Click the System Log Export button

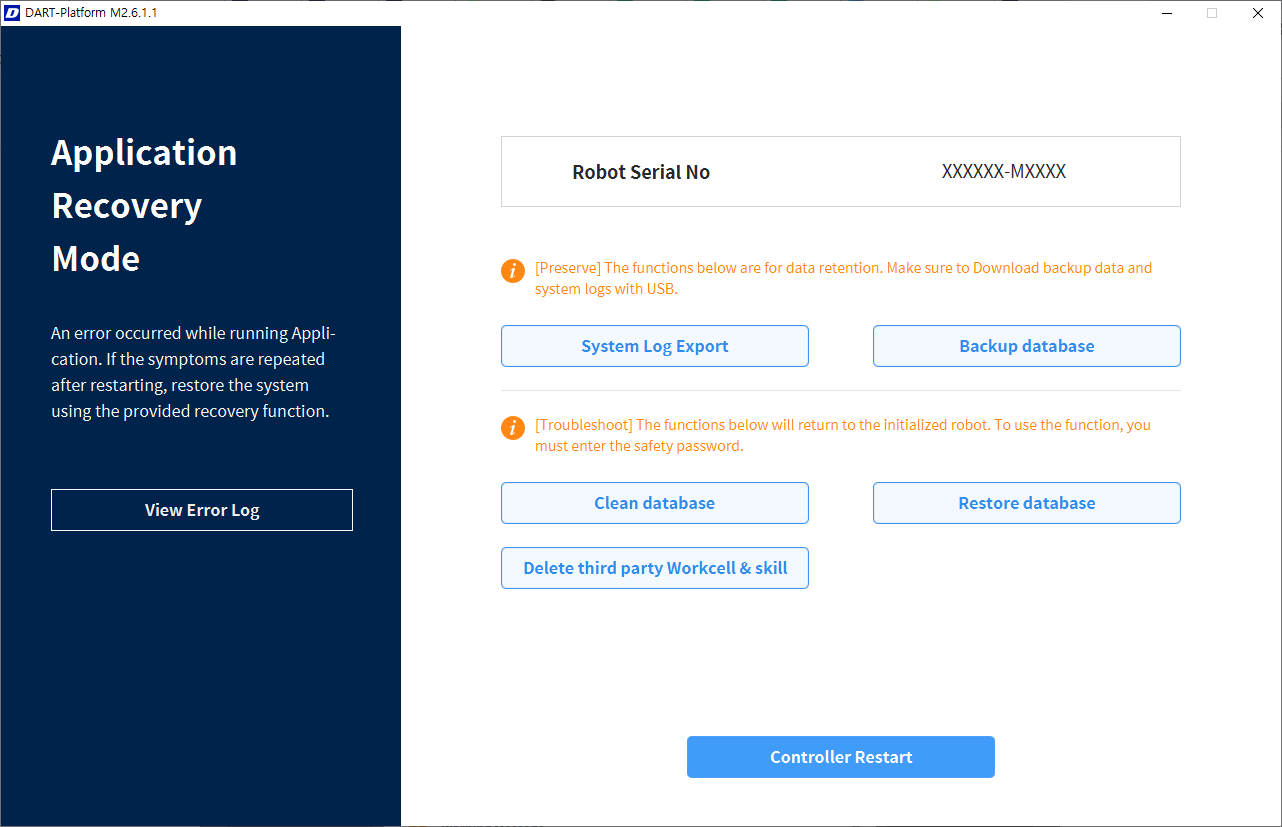[x=654, y=346]
